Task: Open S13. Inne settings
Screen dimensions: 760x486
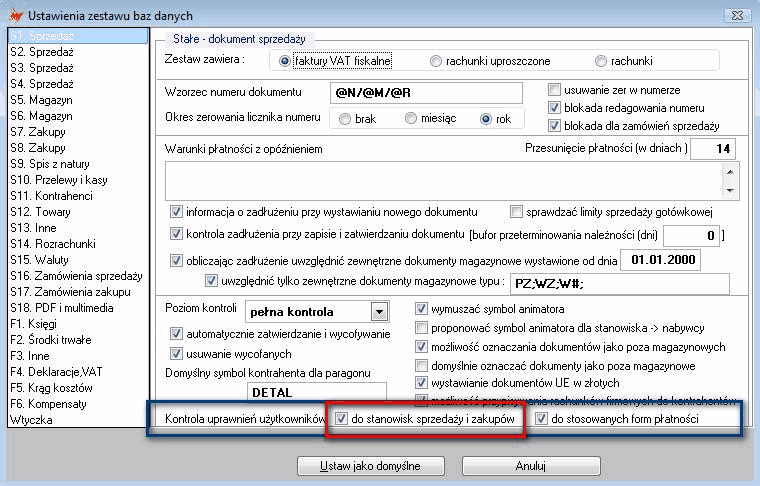Action: [x=79, y=228]
